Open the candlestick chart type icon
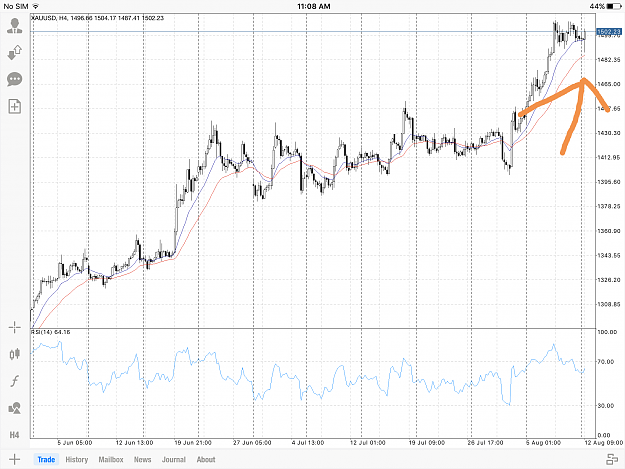Image resolution: width=625 pixels, height=469 pixels. (x=15, y=354)
